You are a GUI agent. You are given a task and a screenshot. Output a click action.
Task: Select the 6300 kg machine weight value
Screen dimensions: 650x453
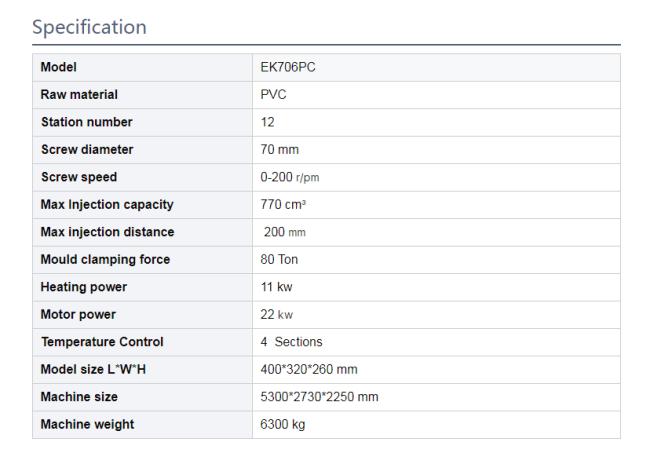click(283, 424)
